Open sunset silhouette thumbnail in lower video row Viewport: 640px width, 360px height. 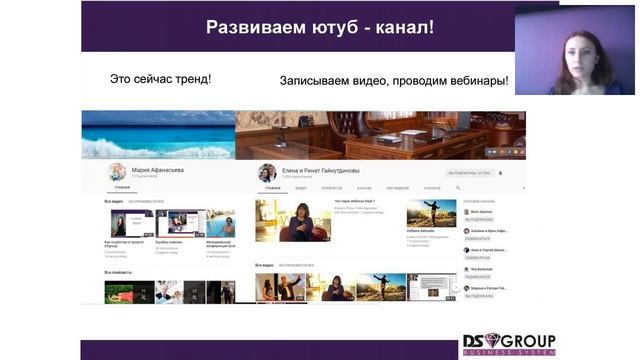coord(381,287)
